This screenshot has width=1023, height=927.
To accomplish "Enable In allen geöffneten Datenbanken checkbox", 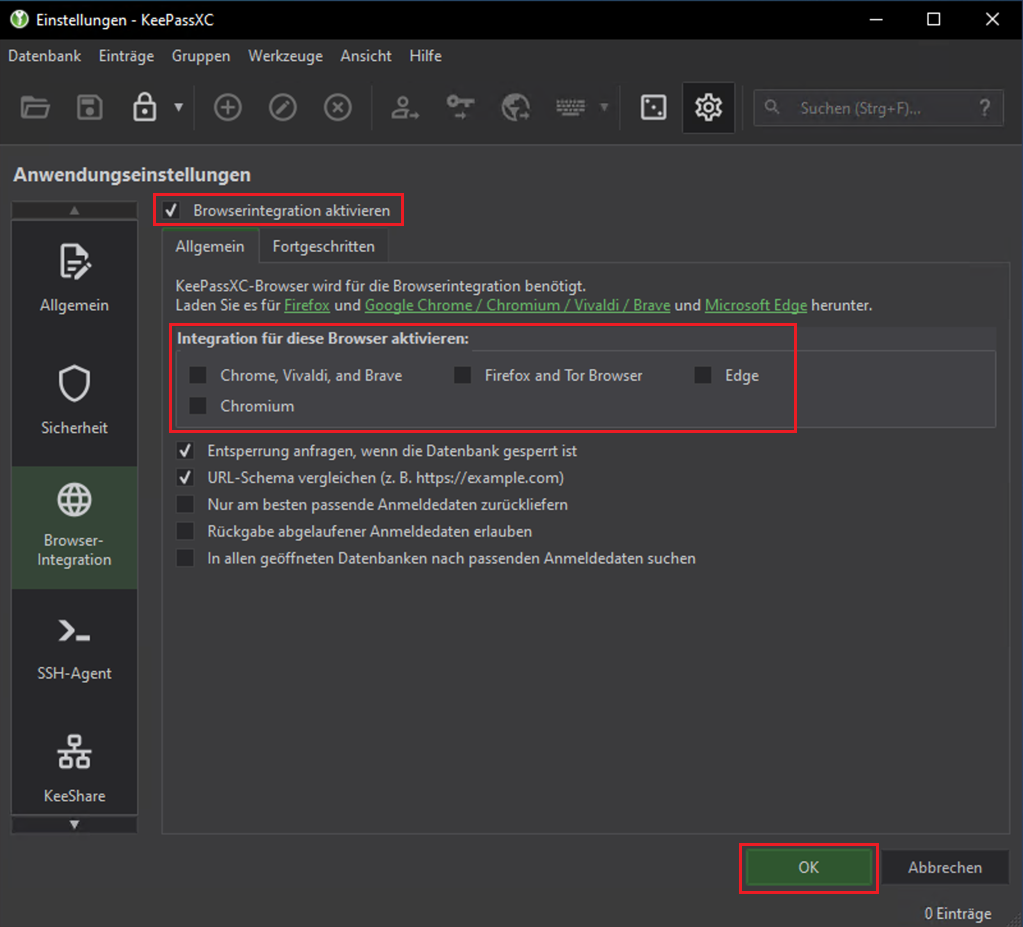I will [185, 558].
